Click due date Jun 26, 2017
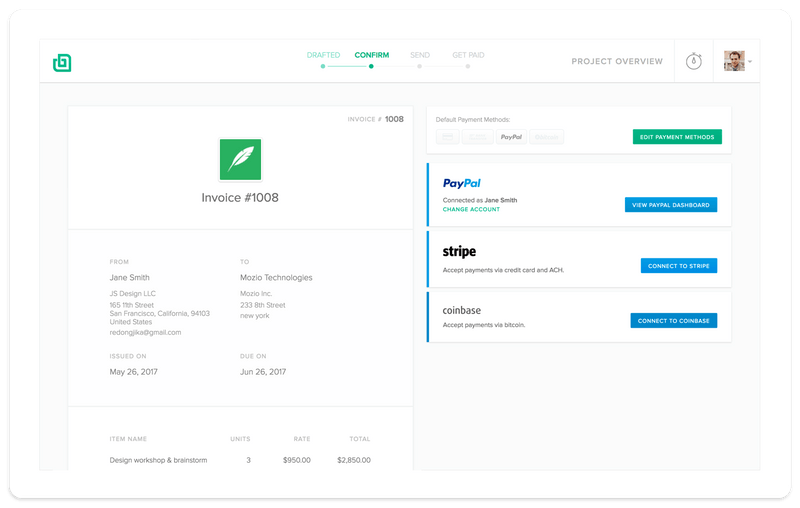800x508 pixels. point(263,372)
